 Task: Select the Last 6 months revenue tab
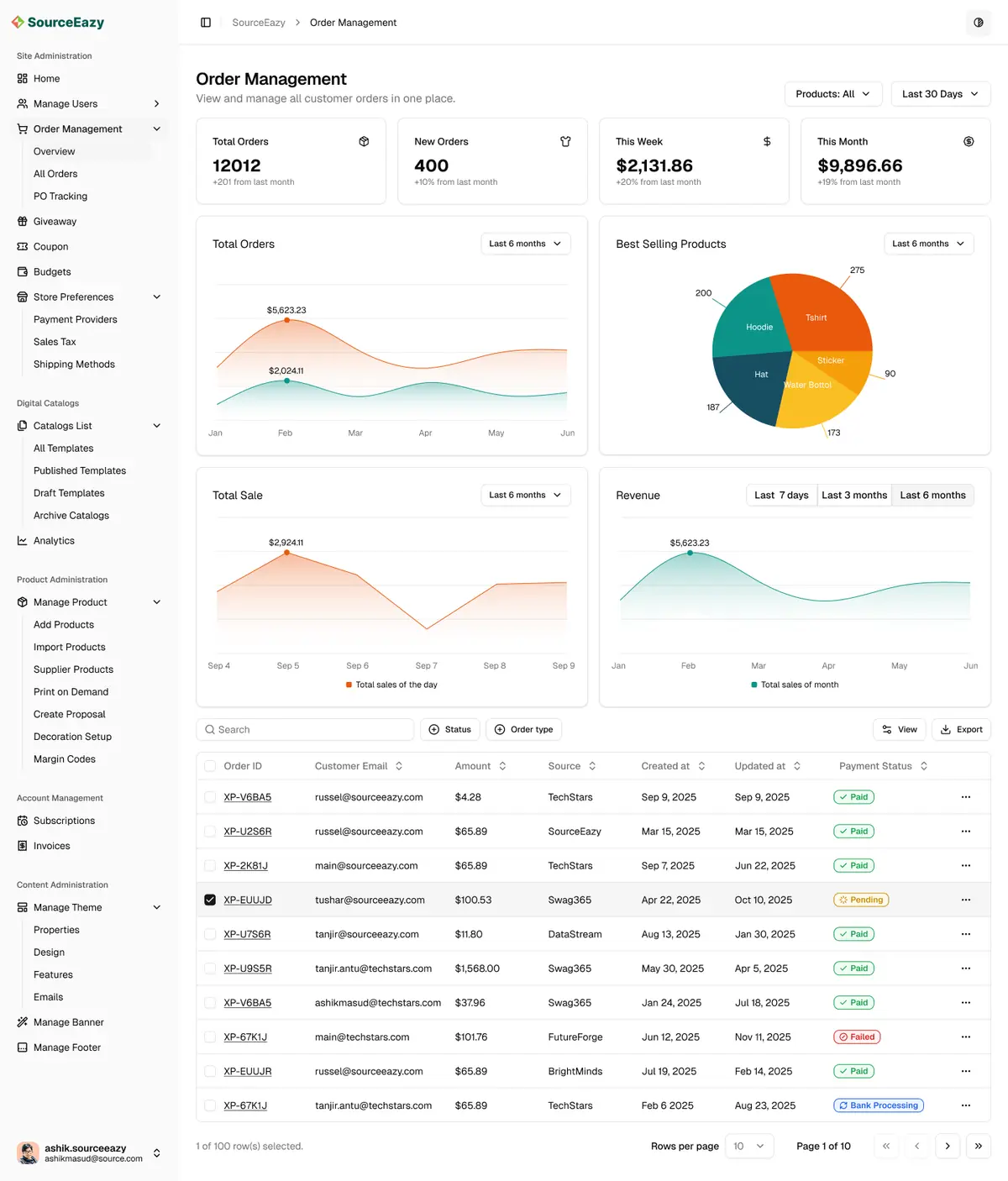pyautogui.click(x=932, y=495)
